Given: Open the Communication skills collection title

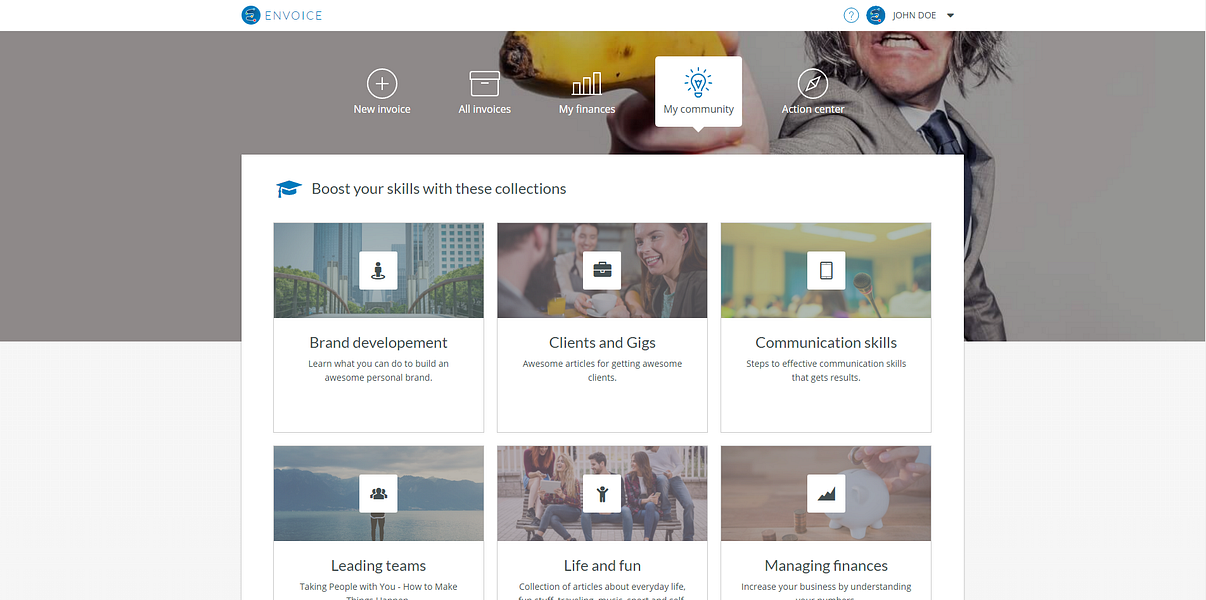Looking at the screenshot, I should (x=826, y=342).
